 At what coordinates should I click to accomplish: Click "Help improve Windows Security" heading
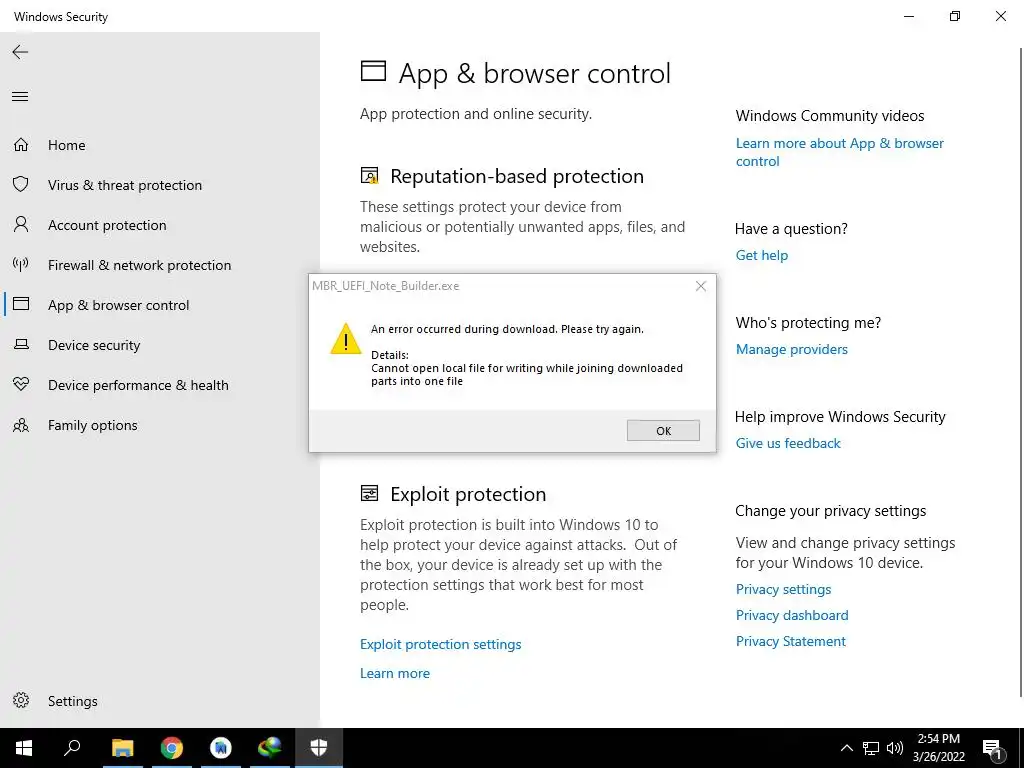click(840, 417)
